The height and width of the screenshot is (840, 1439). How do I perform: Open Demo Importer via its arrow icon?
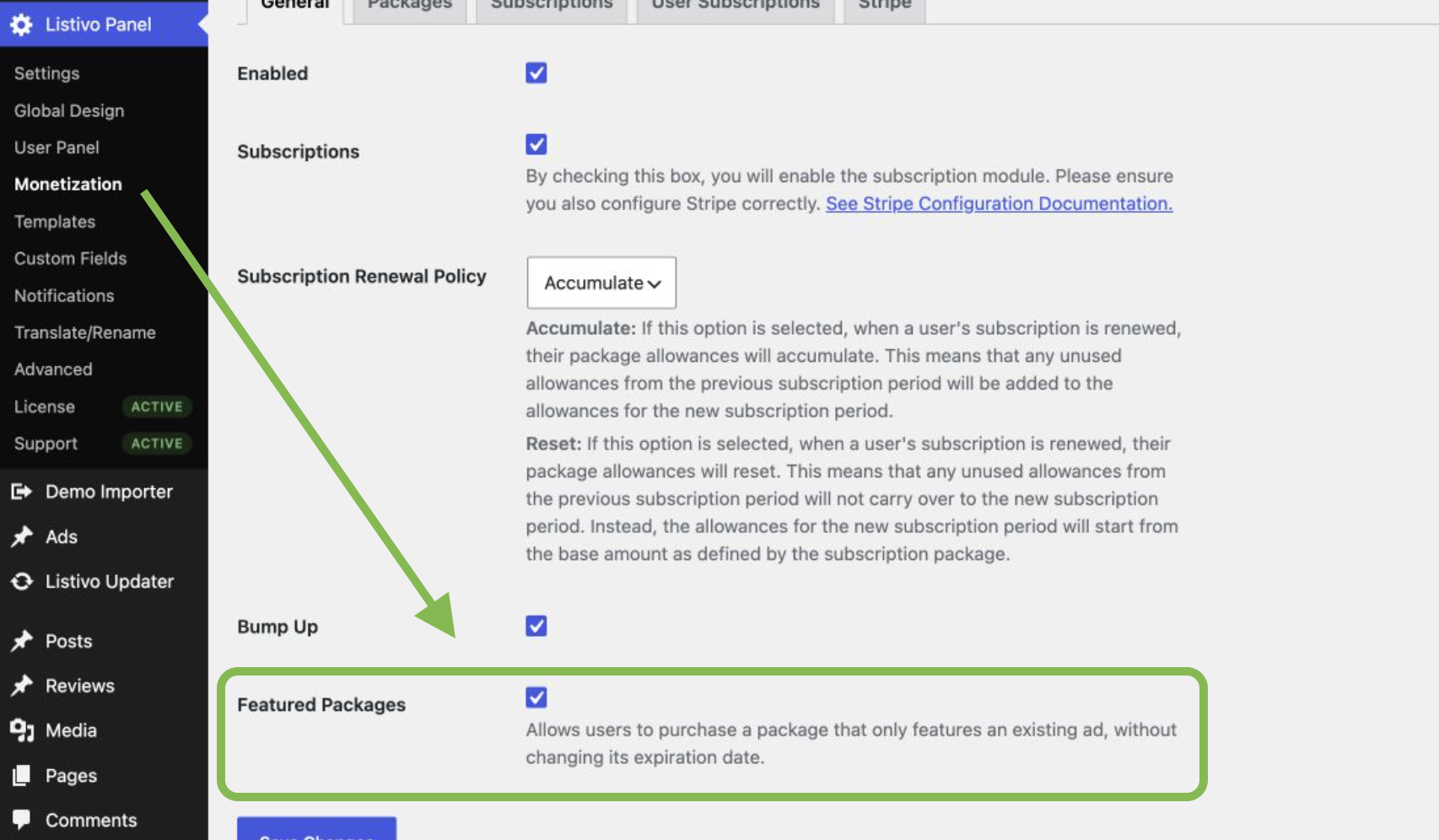point(22,492)
